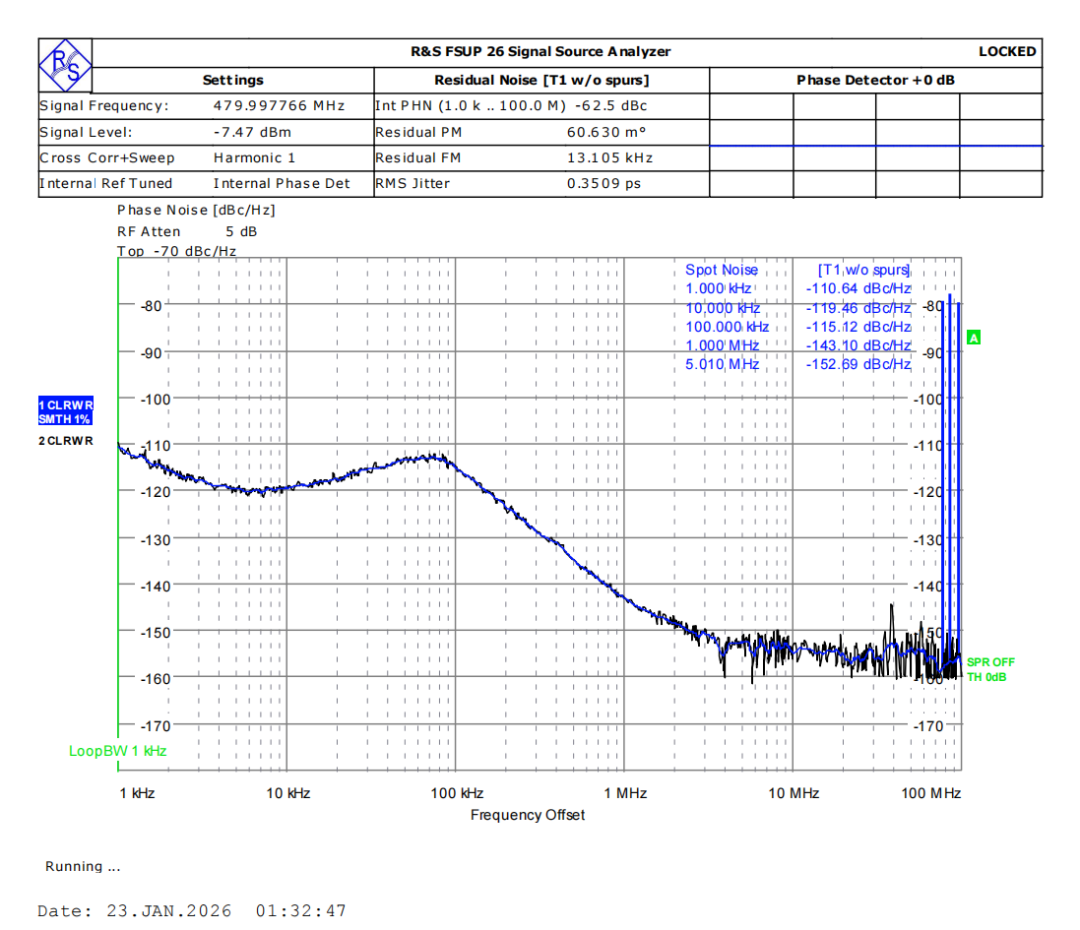Click signal level value -7.47 dBm
Viewport: 1080px width, 930px height.
click(252, 132)
